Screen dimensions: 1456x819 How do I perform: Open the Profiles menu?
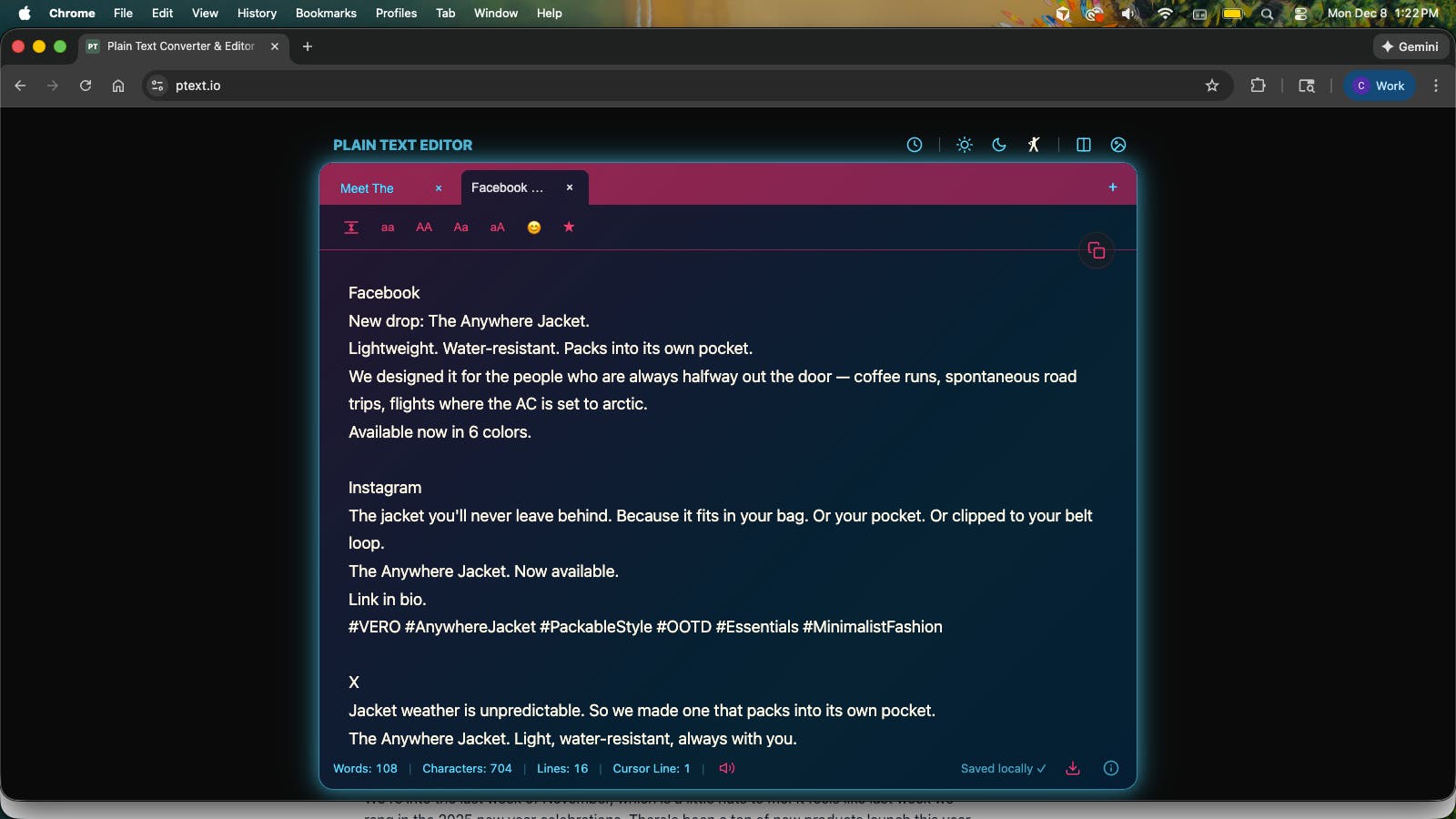point(396,13)
